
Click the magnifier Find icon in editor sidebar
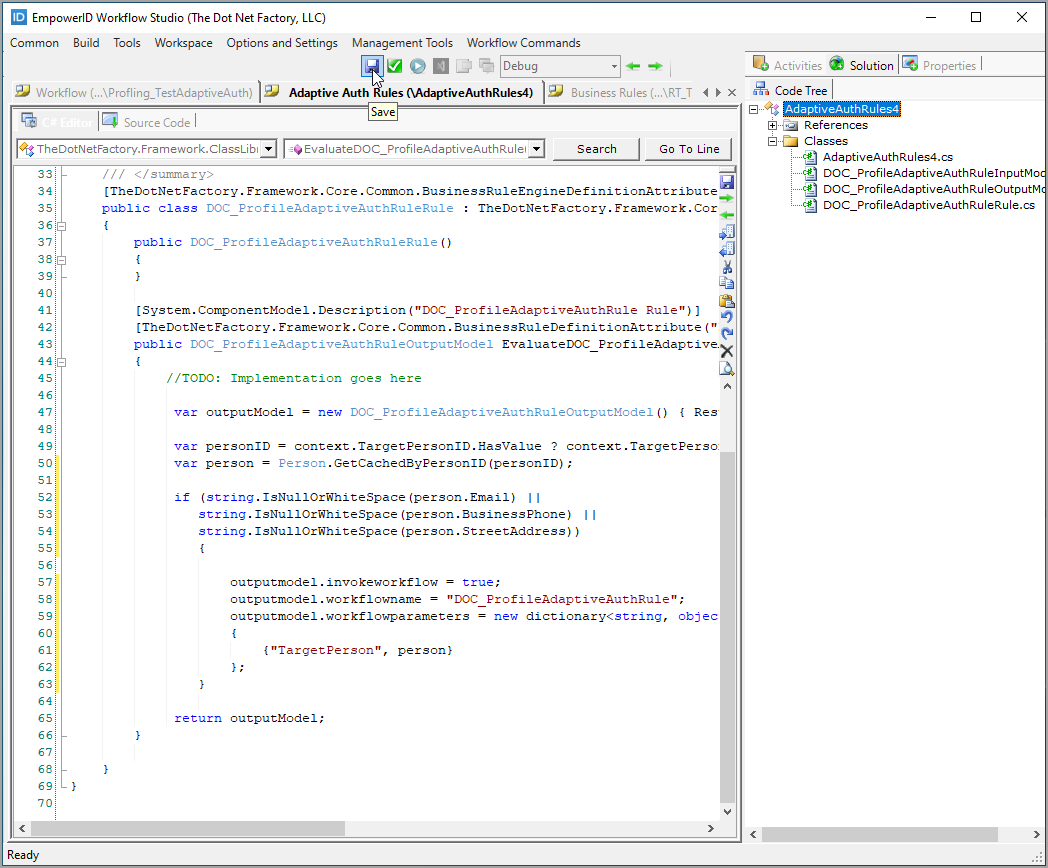(727, 368)
